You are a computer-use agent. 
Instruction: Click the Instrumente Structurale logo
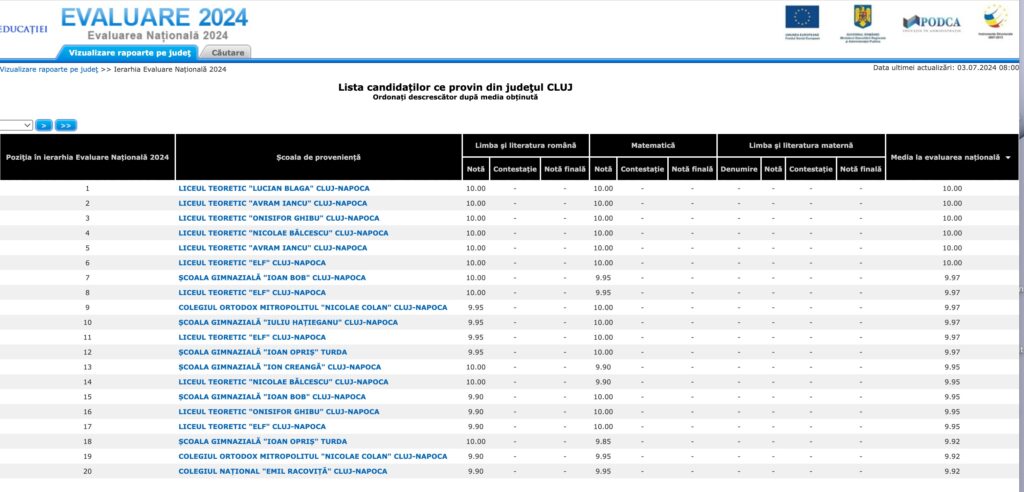pos(995,18)
